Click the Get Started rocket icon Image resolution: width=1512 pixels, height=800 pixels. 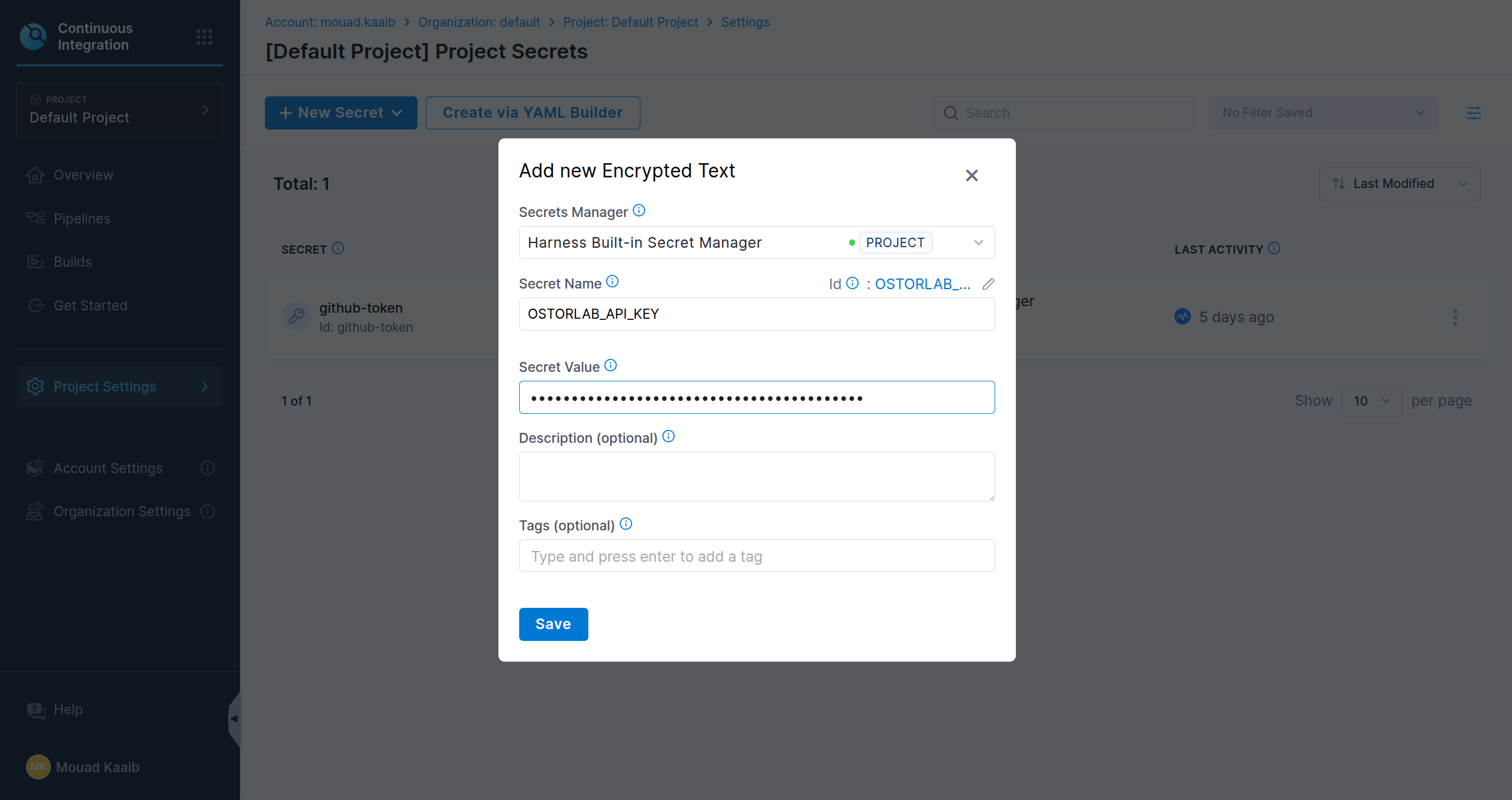35,305
